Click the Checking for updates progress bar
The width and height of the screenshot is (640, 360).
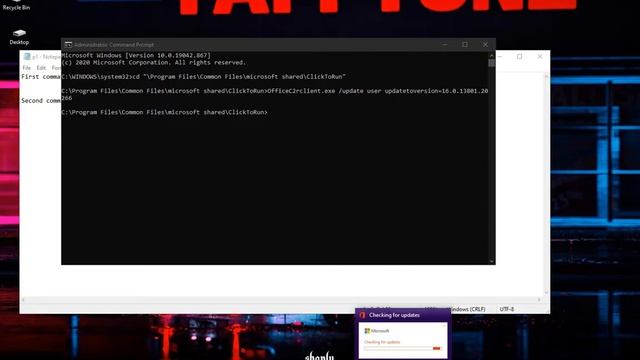[x=402, y=348]
